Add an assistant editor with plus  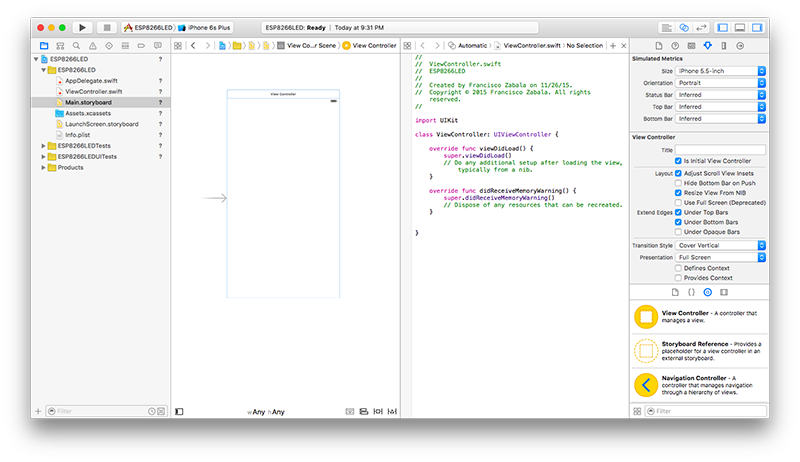click(612, 46)
